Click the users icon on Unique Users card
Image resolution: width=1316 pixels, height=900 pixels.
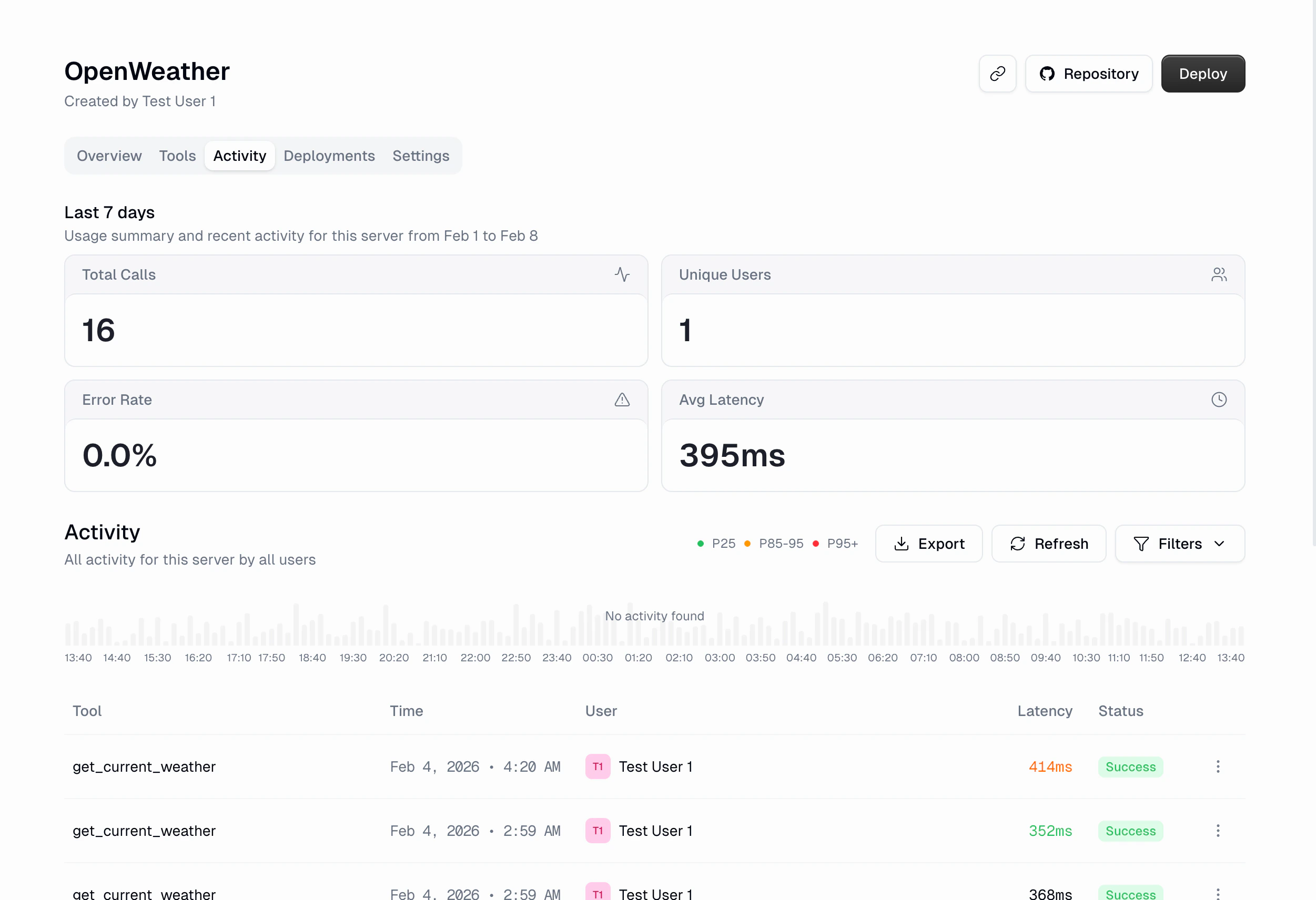point(1219,274)
